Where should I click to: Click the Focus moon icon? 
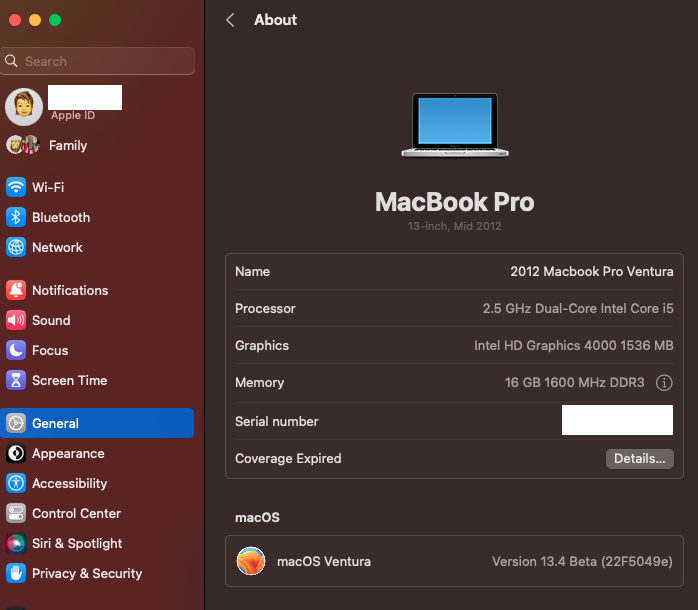16,350
